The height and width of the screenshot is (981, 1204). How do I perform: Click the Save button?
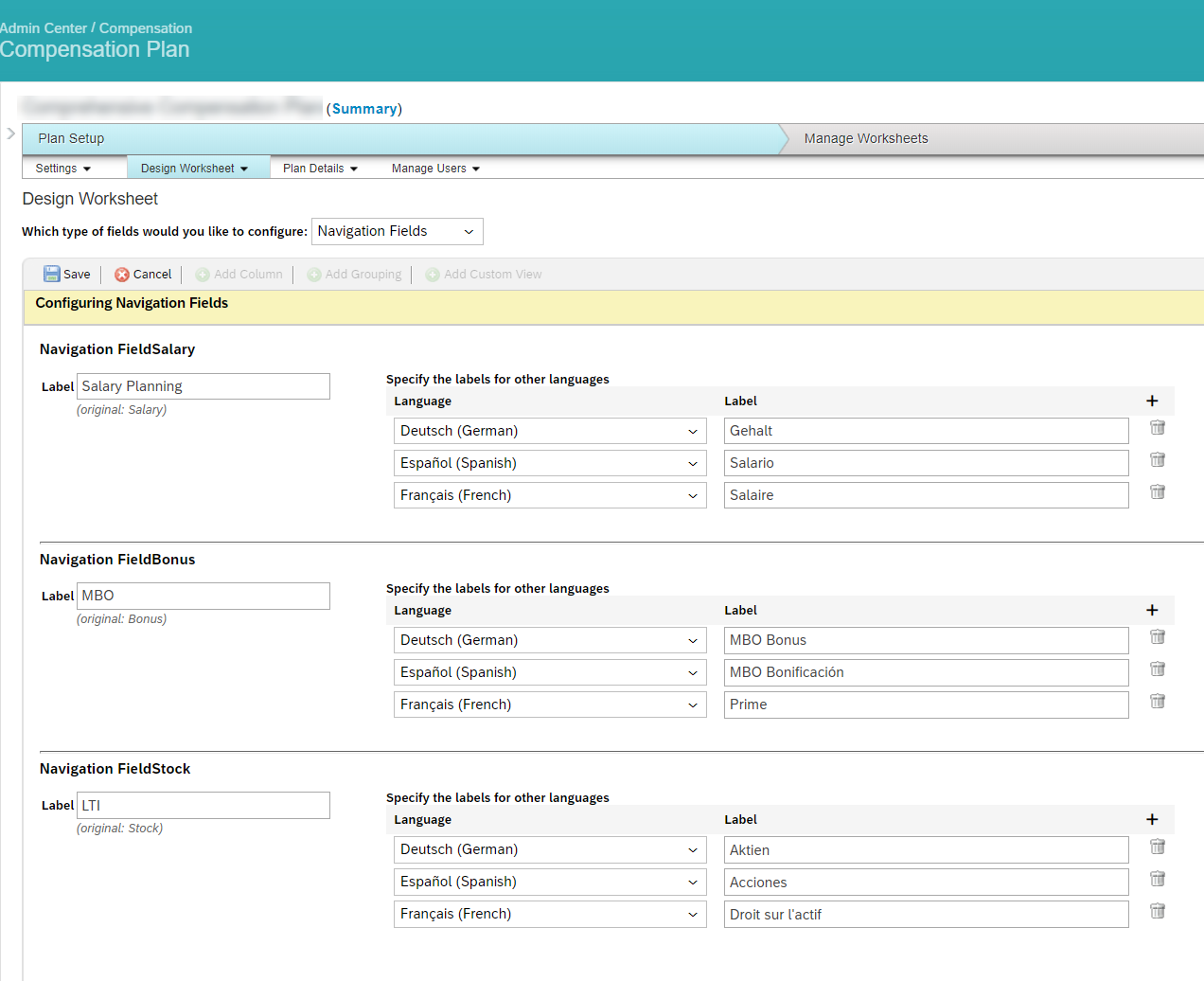click(x=67, y=274)
